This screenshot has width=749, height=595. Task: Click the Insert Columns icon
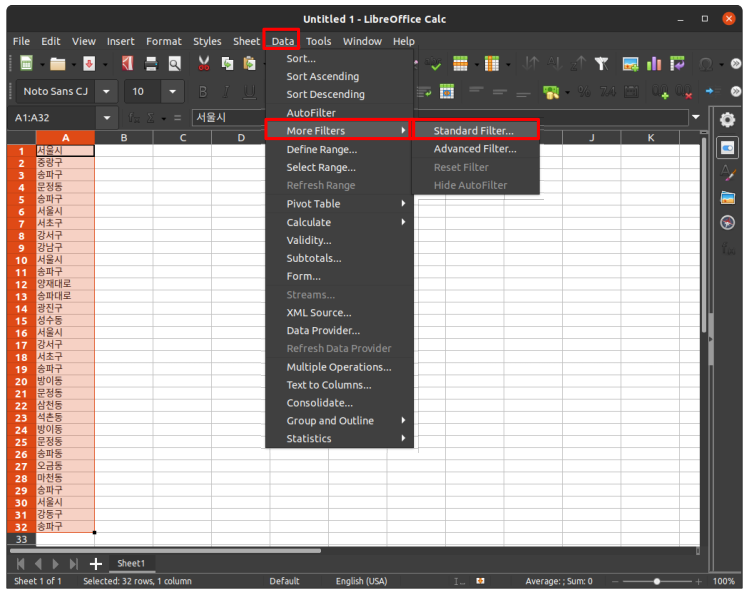click(492, 64)
